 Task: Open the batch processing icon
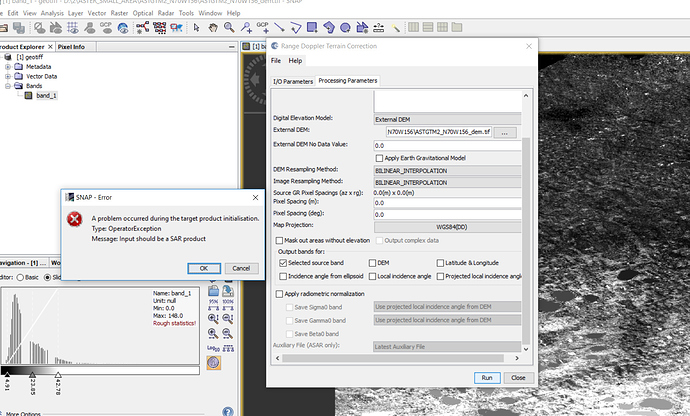[160, 28]
